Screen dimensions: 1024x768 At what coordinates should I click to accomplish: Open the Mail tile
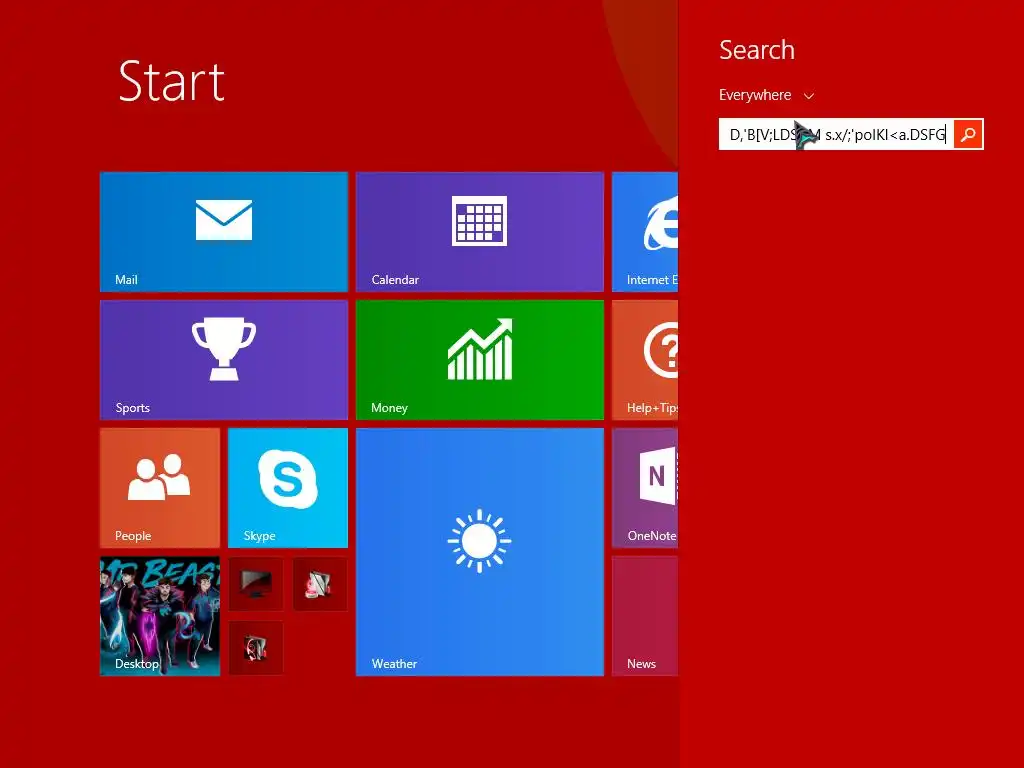click(x=223, y=232)
